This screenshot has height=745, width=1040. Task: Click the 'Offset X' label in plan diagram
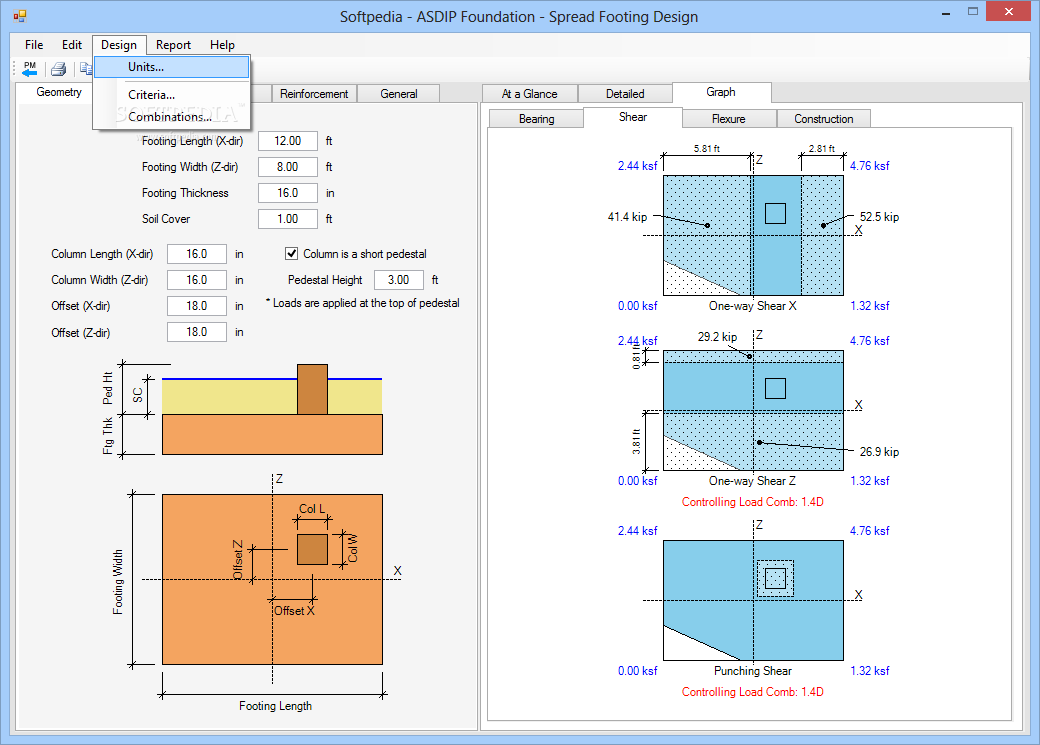294,611
